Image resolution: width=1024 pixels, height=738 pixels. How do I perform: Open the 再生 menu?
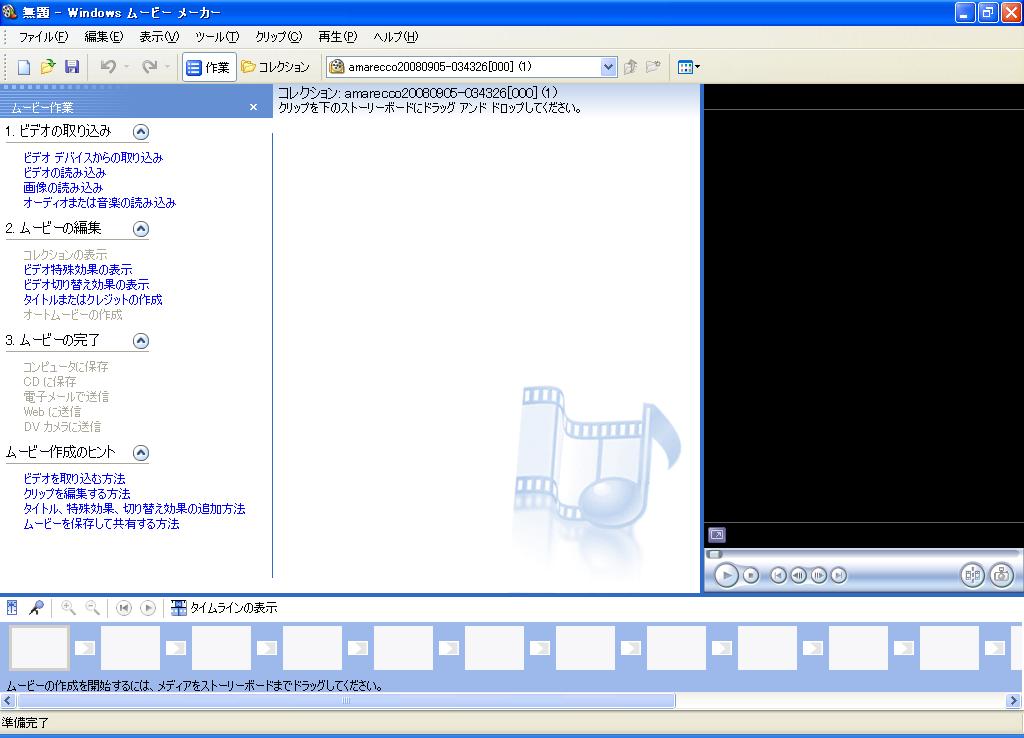click(338, 37)
